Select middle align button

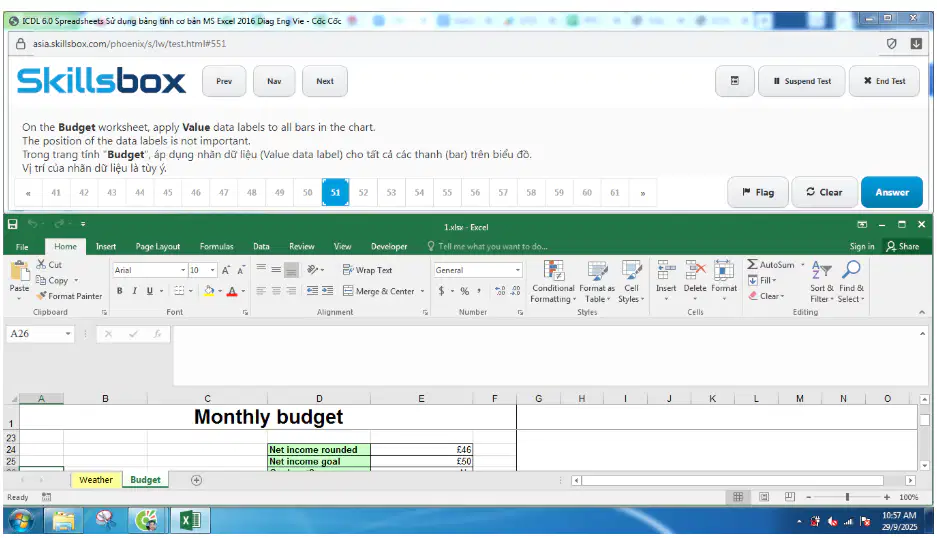pos(276,270)
